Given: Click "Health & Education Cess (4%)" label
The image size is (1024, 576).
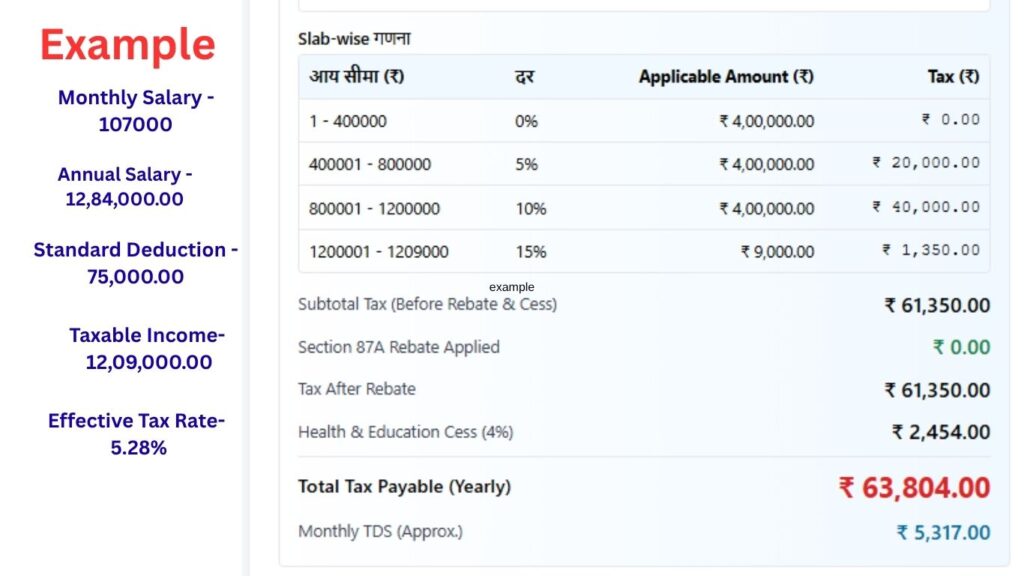Looking at the screenshot, I should point(404,431).
